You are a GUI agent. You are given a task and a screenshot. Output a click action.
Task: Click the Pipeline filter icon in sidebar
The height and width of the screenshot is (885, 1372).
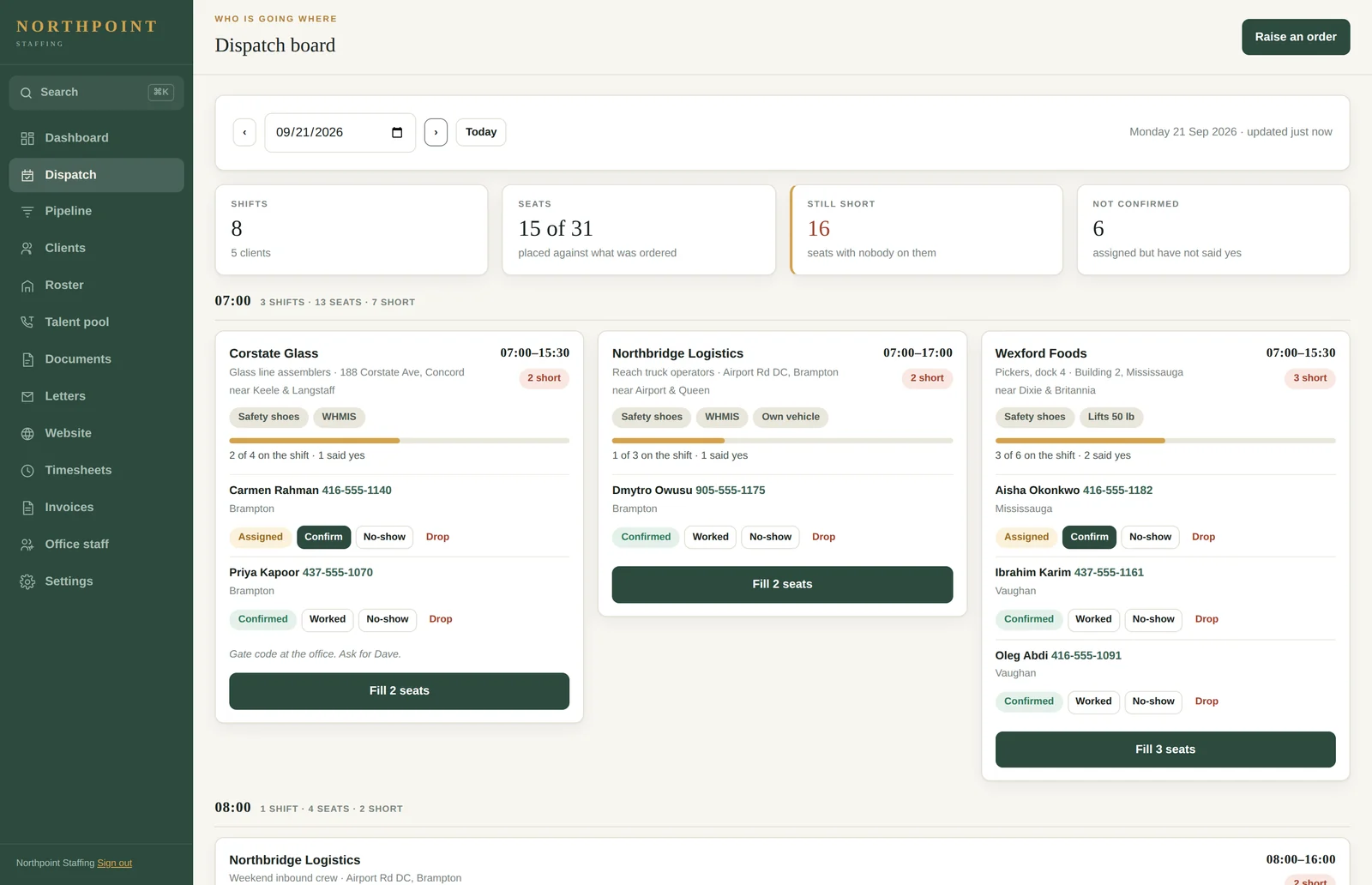pyautogui.click(x=27, y=211)
